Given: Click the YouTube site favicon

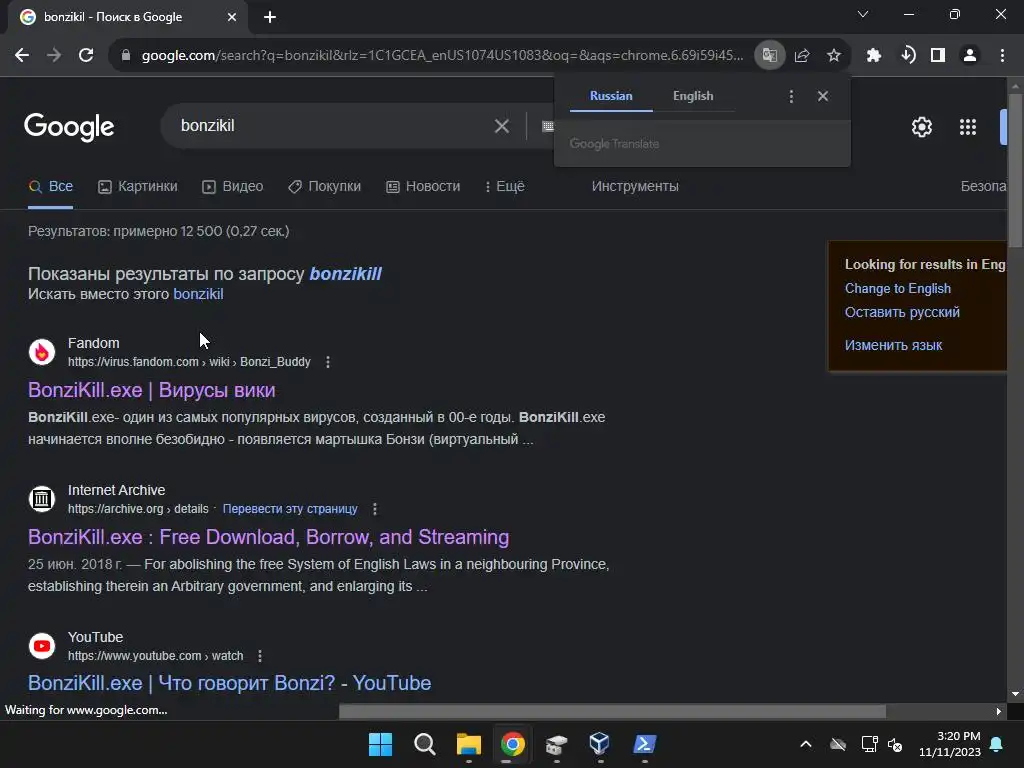Looking at the screenshot, I should tap(42, 646).
